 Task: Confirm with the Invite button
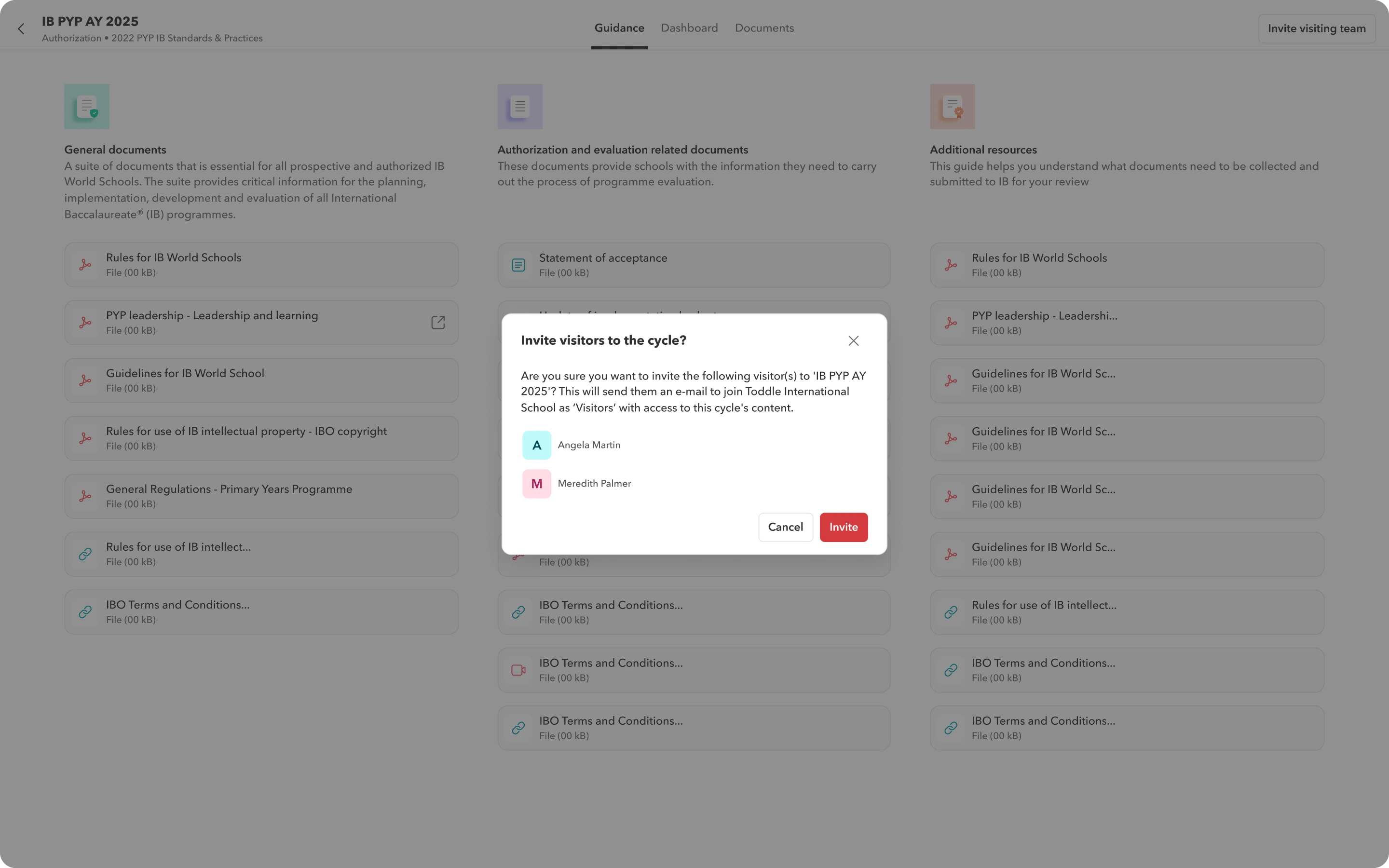point(843,527)
